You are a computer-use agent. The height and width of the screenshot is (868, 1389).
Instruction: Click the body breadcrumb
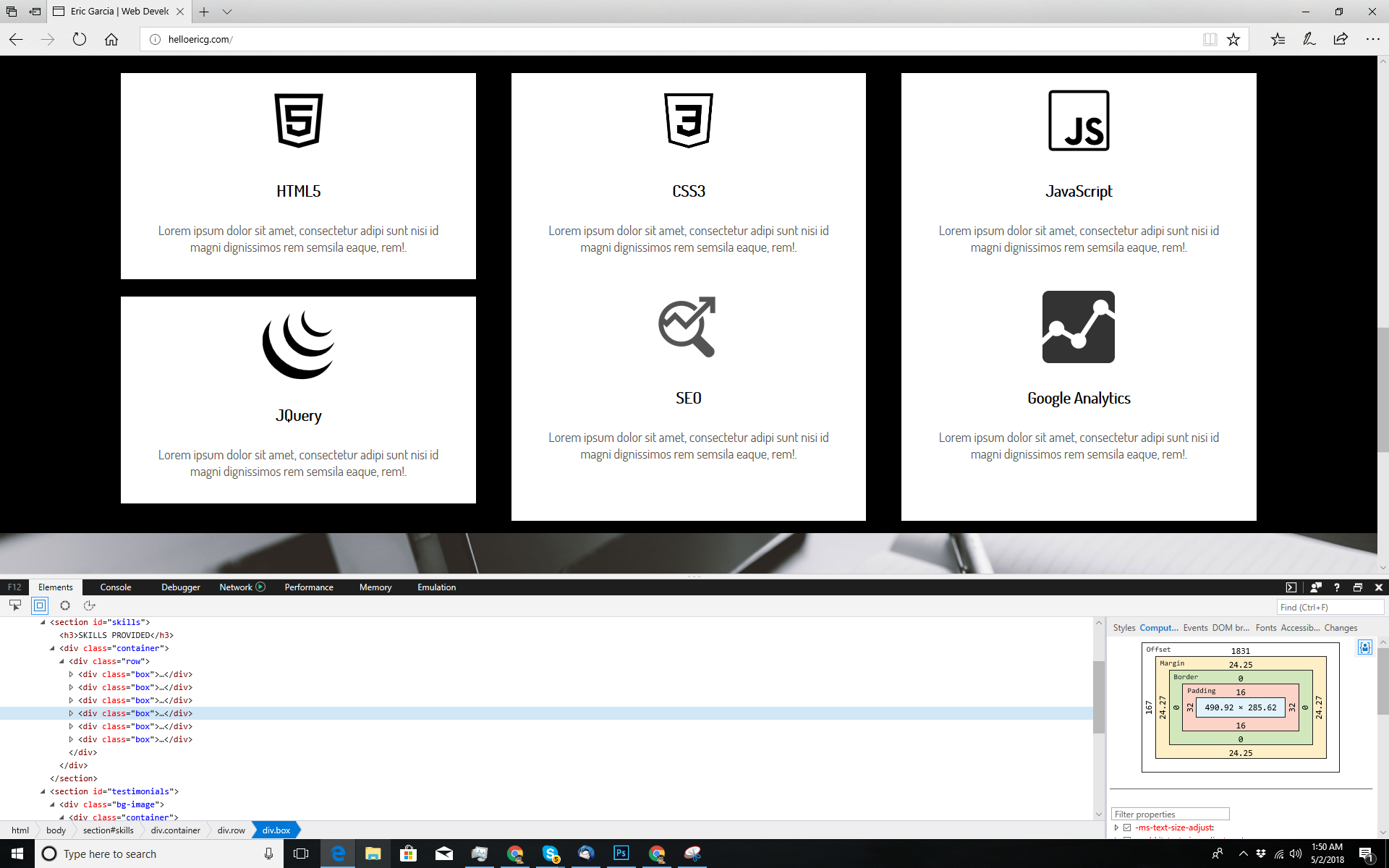click(56, 830)
